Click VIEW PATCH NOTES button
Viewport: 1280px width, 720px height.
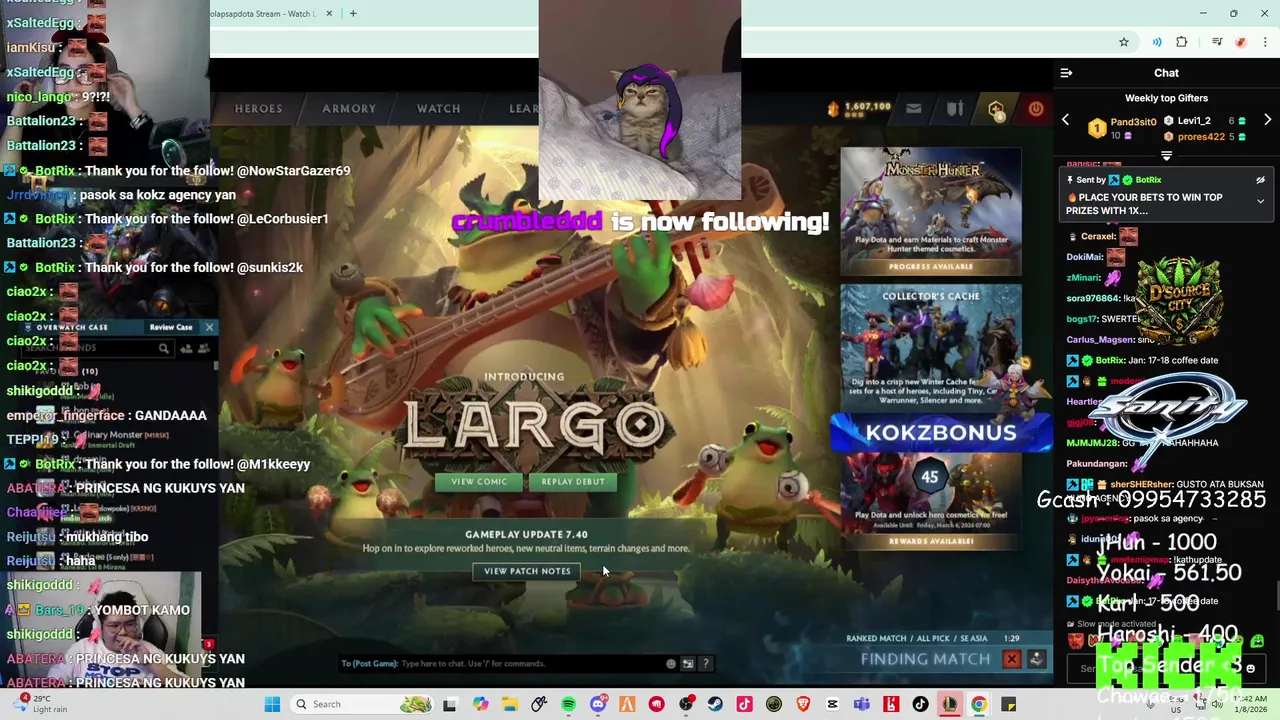tap(527, 571)
